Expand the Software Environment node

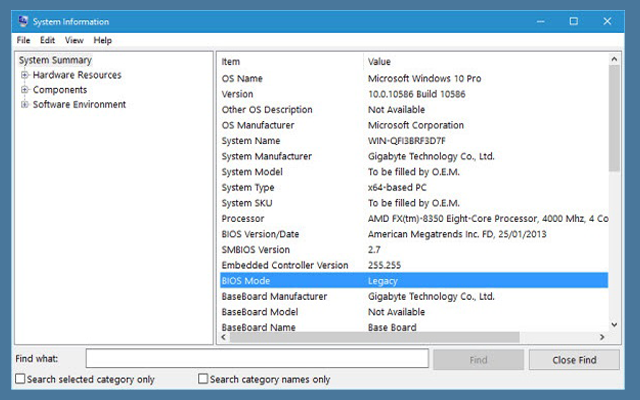pos(24,105)
